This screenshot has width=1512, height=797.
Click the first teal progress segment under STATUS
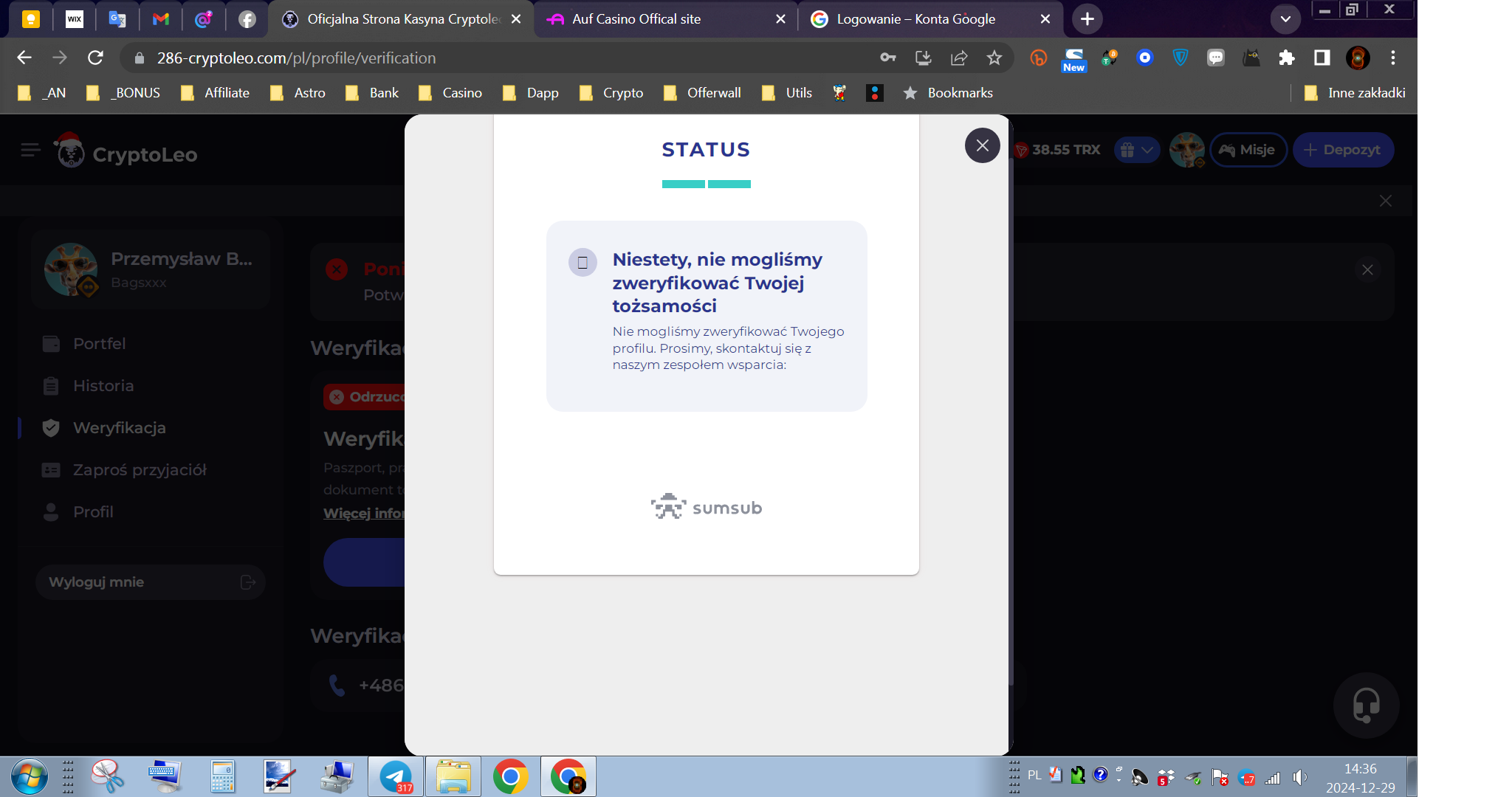[x=683, y=183]
